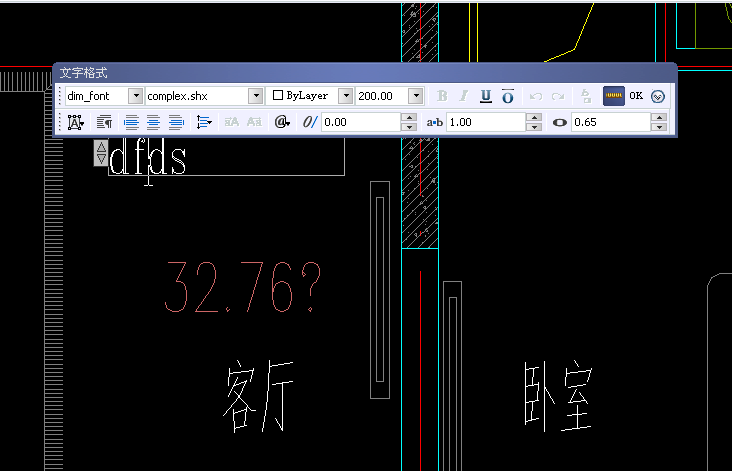Click the Redo arrow
Screen dimensions: 732x471
pyautogui.click(x=558, y=97)
